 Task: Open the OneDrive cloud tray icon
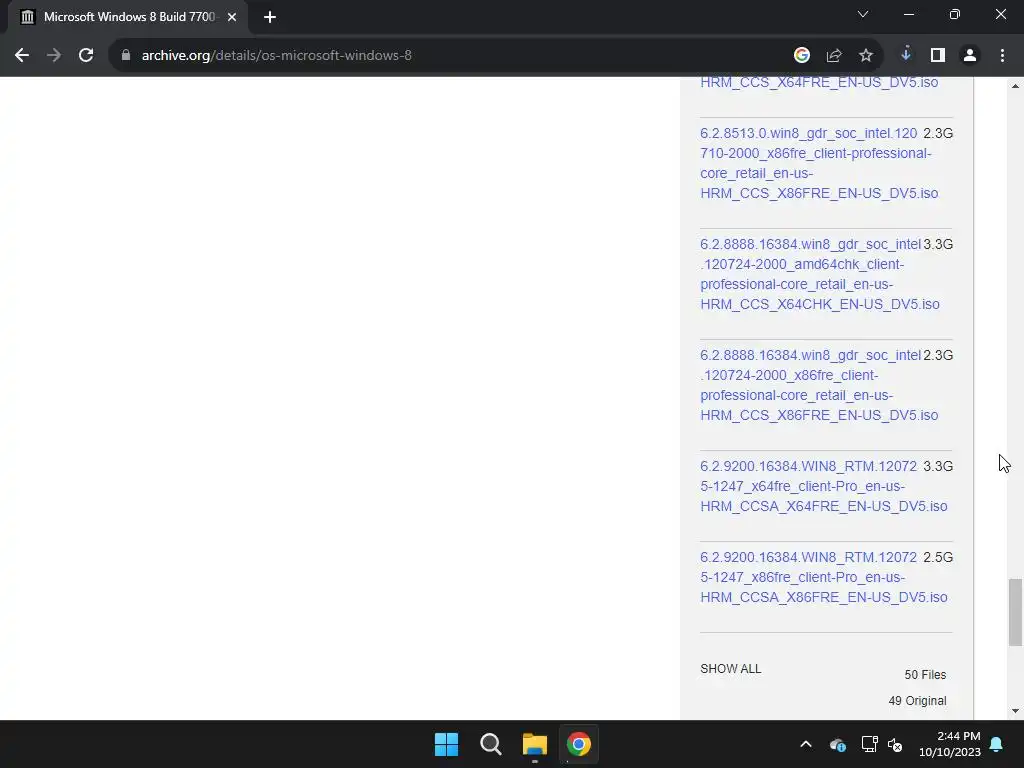[x=838, y=744]
